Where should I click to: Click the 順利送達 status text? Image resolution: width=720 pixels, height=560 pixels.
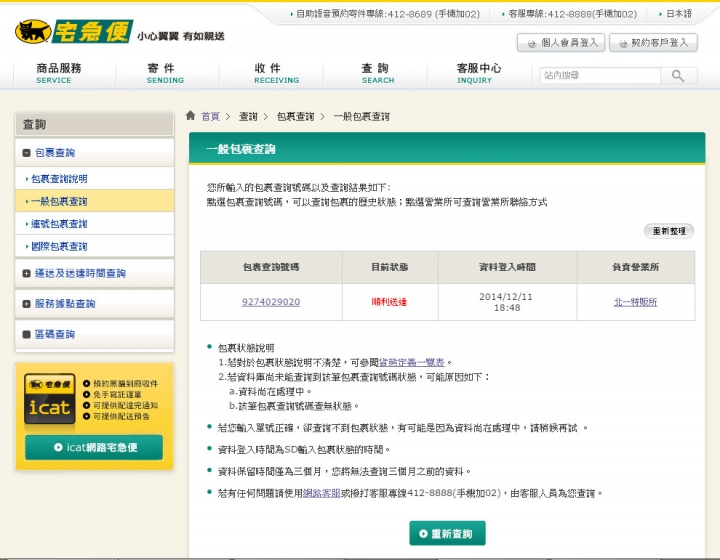click(x=389, y=302)
